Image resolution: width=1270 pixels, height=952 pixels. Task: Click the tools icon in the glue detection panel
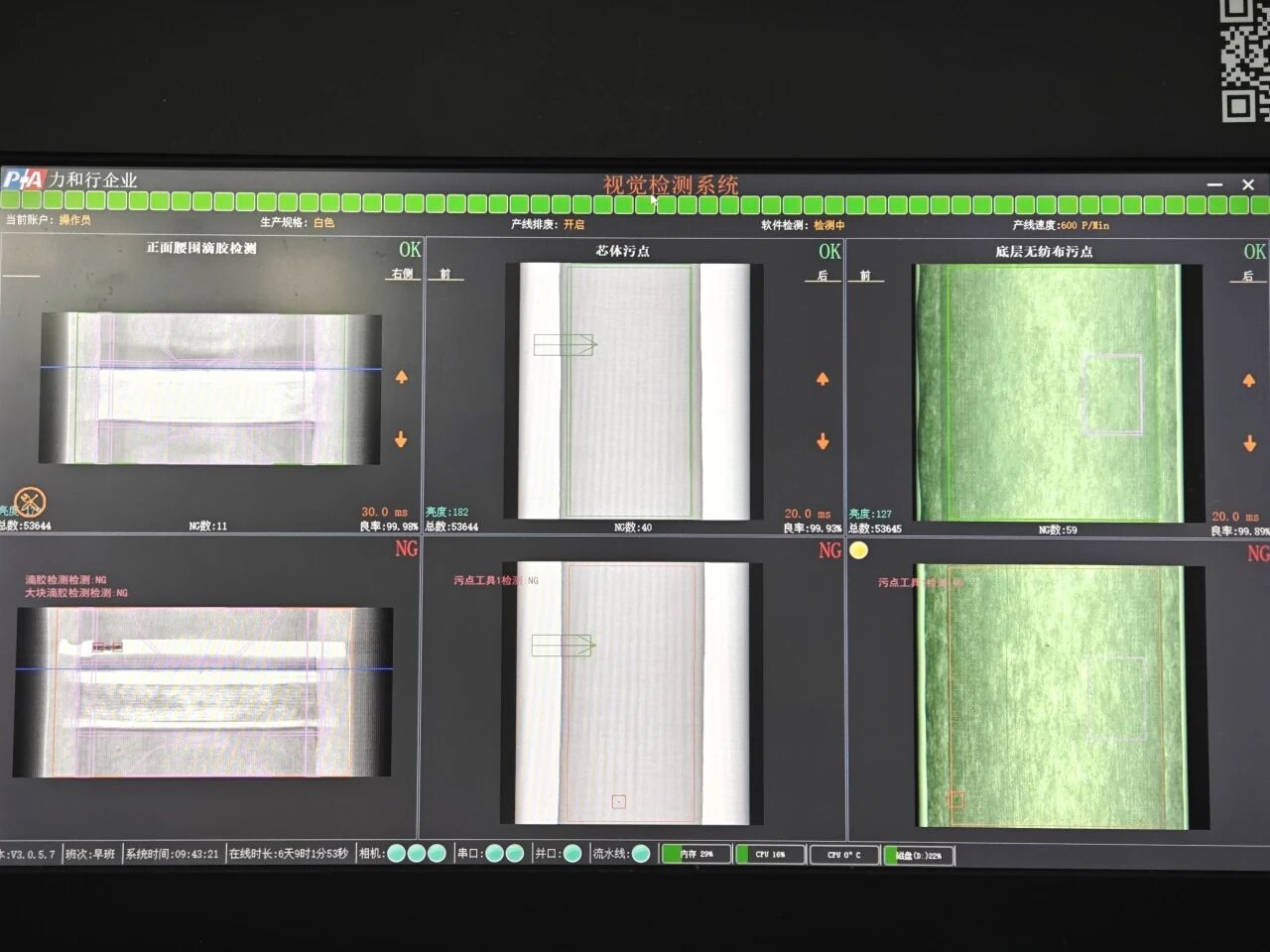click(x=31, y=502)
